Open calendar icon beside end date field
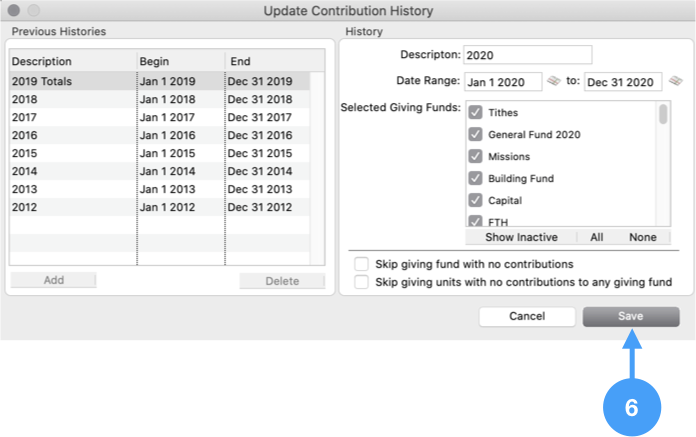696x437 pixels. pyautogui.click(x=675, y=81)
